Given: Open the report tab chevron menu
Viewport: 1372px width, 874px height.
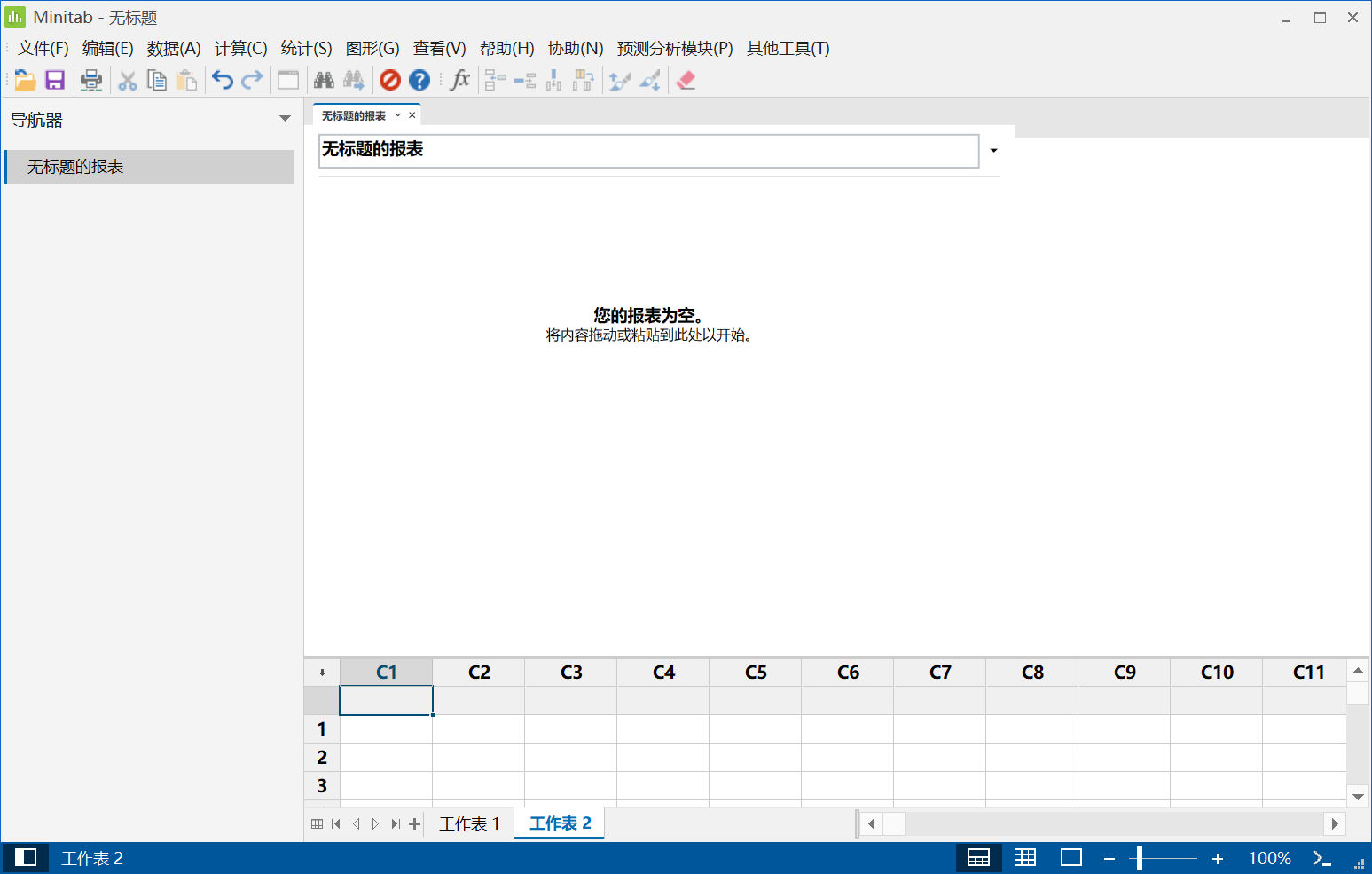Looking at the screenshot, I should (x=398, y=115).
